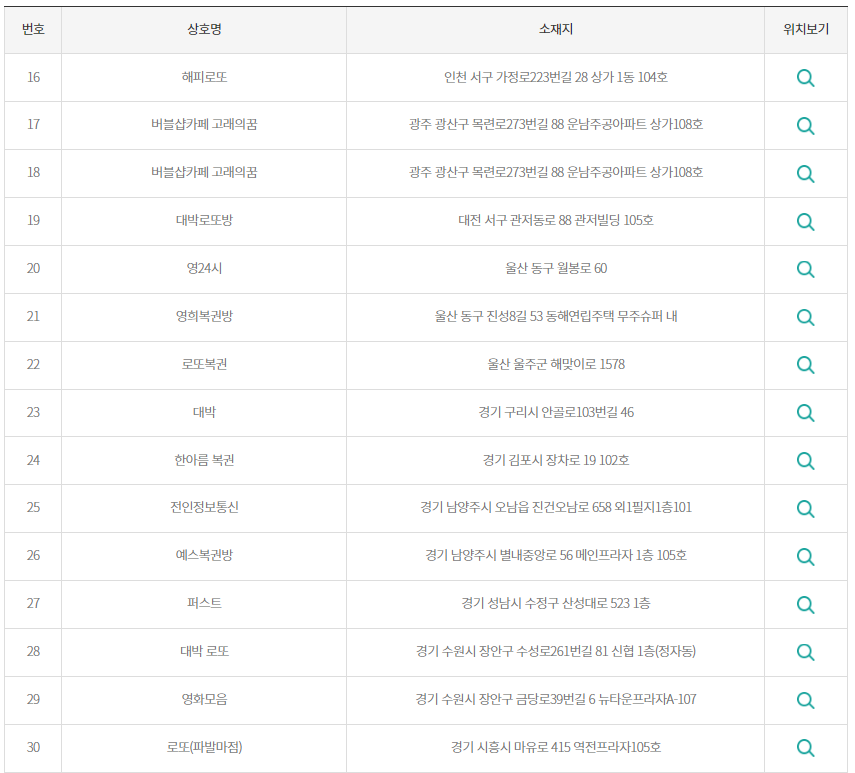Click magnifier icon in row number 18

click(x=805, y=174)
